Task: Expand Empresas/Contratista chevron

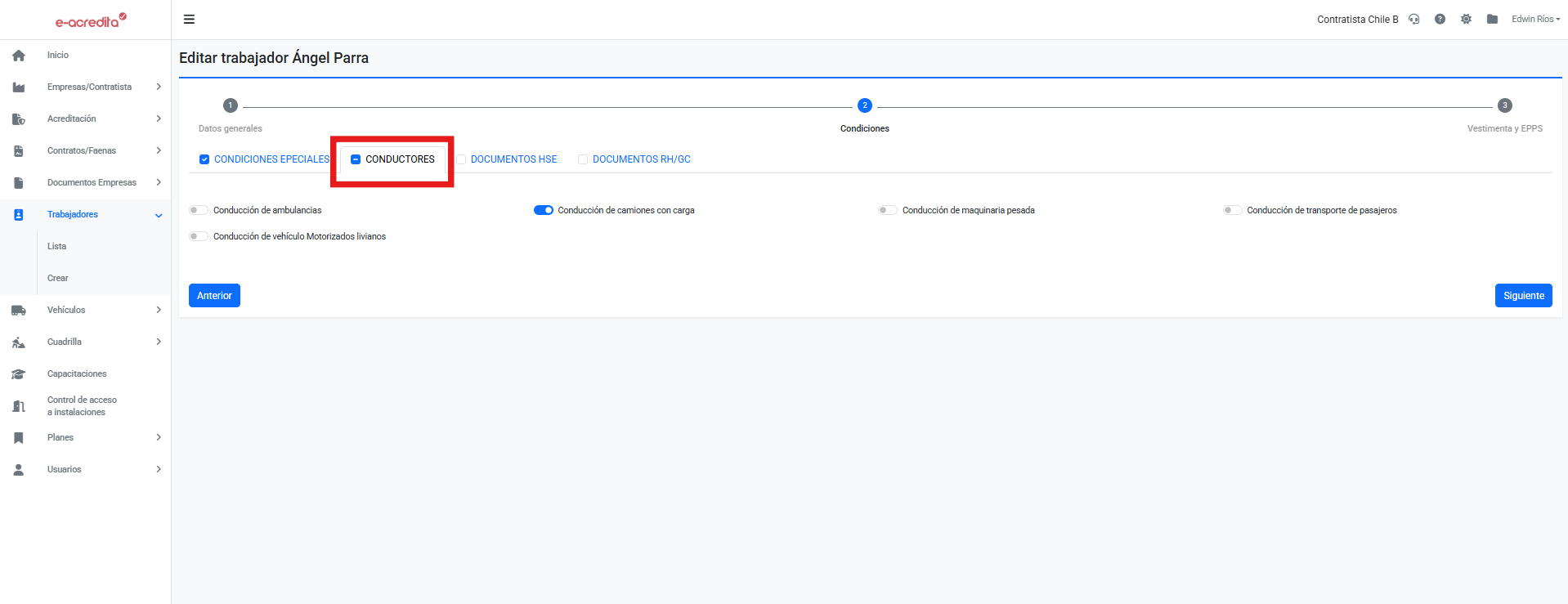Action: (x=159, y=87)
